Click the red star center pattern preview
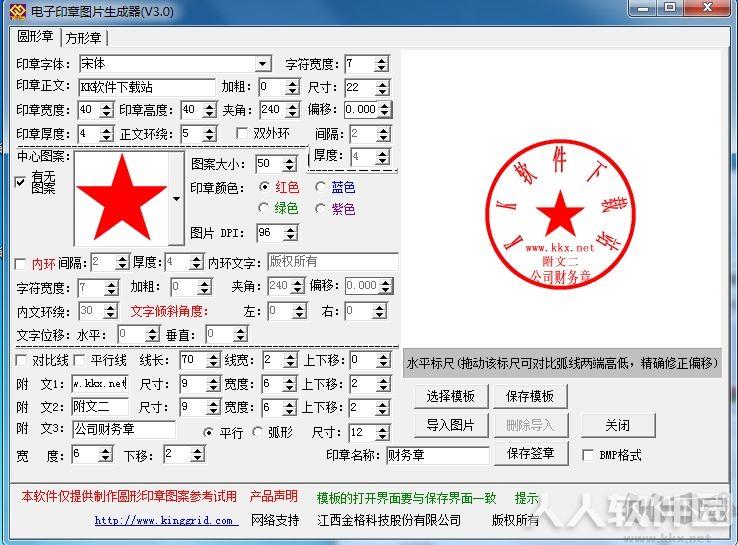The image size is (738, 545). coord(121,198)
